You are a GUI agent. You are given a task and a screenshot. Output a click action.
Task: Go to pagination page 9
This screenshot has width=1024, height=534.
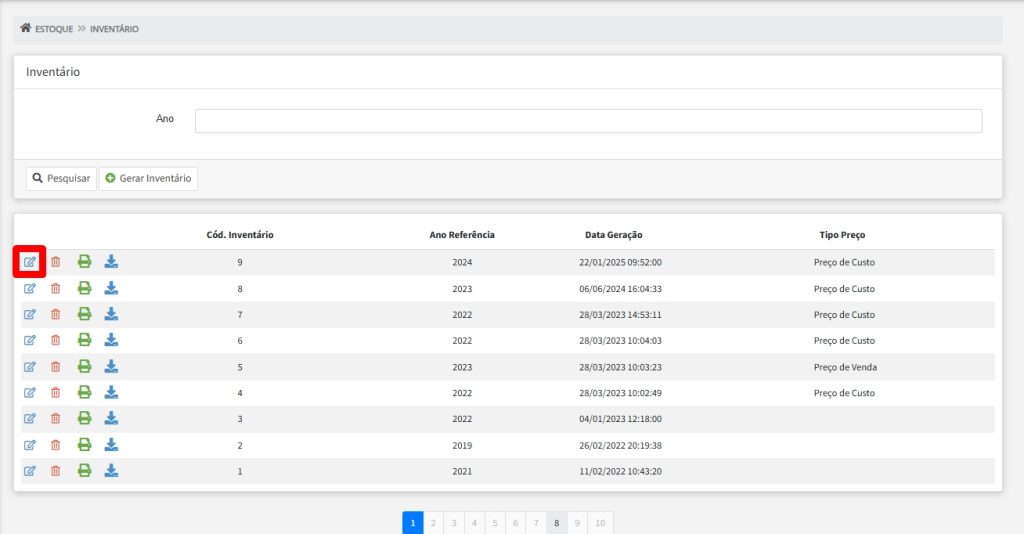(577, 523)
